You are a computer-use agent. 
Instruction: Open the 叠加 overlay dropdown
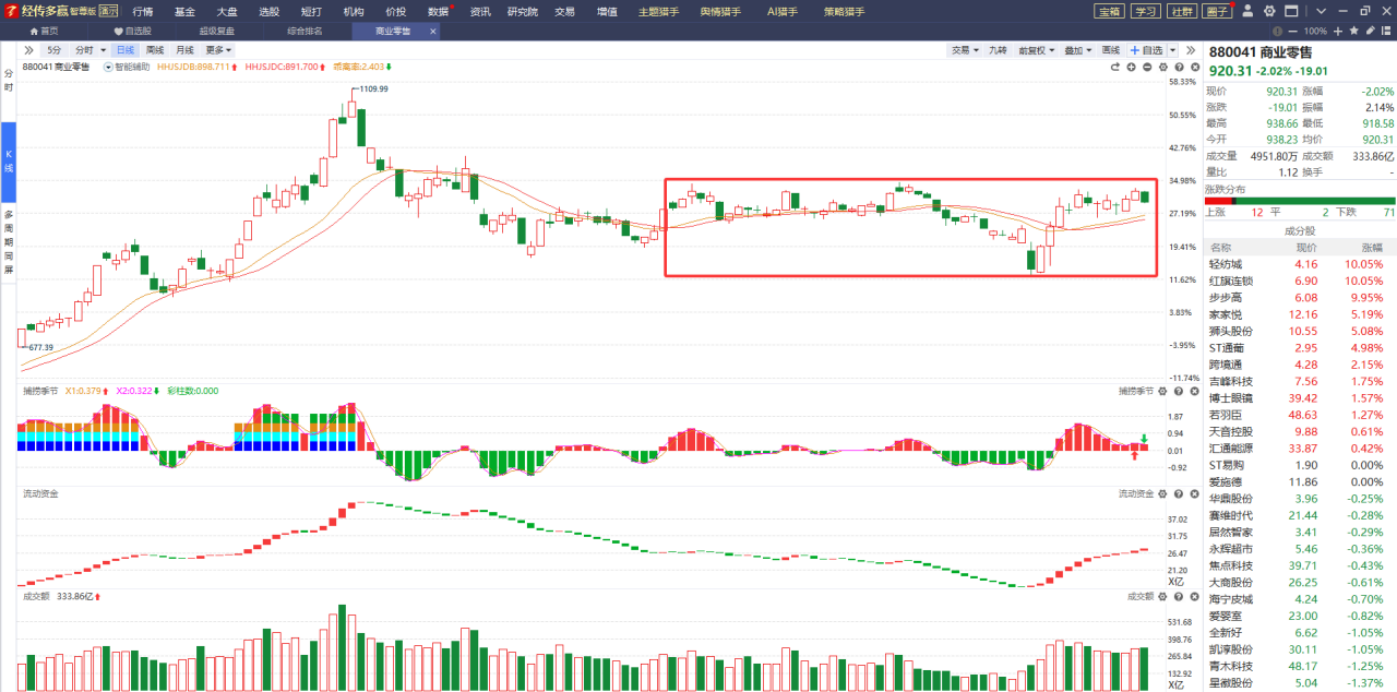pos(1077,50)
